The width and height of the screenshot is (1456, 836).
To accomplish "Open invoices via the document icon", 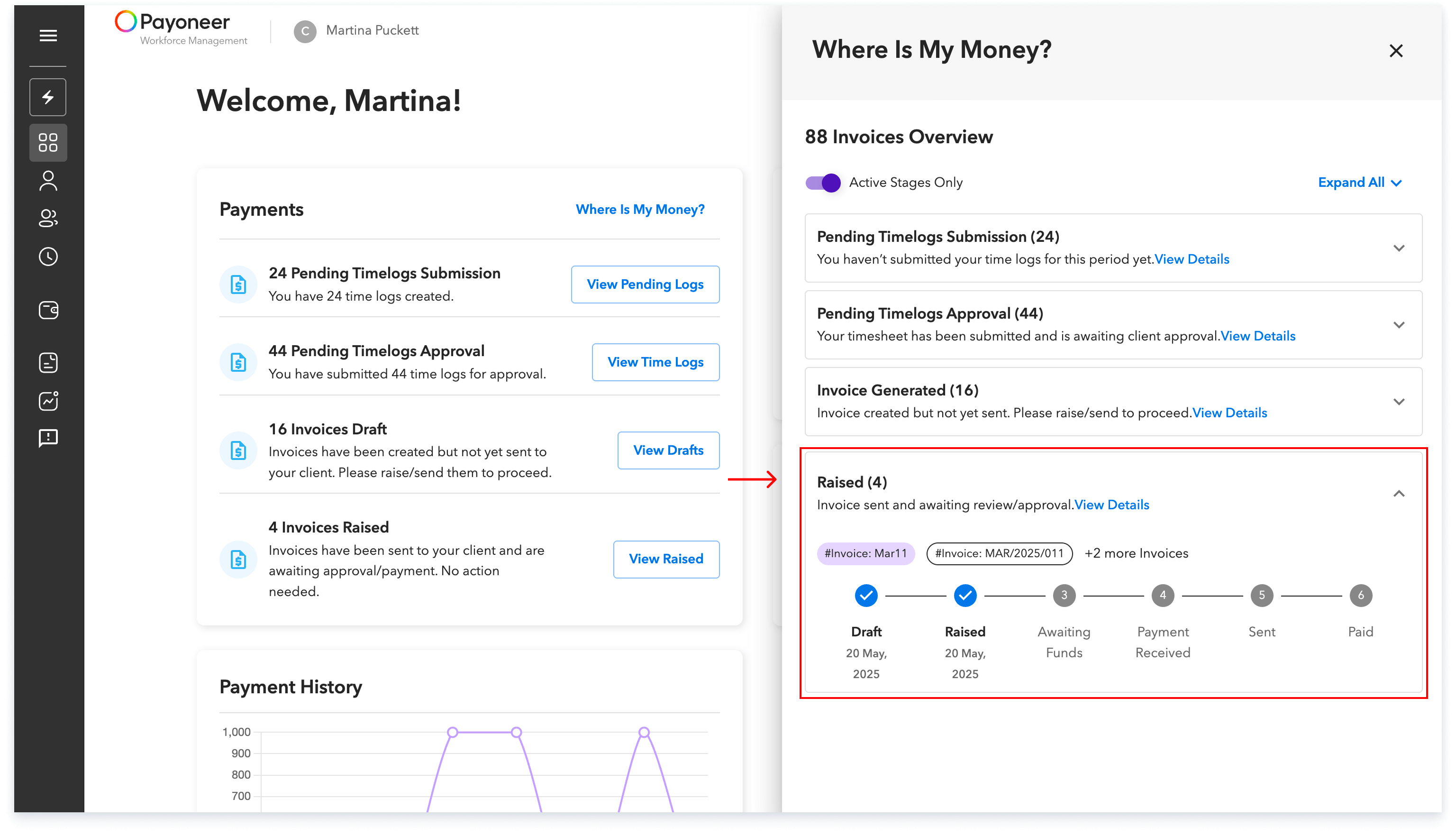I will [48, 362].
